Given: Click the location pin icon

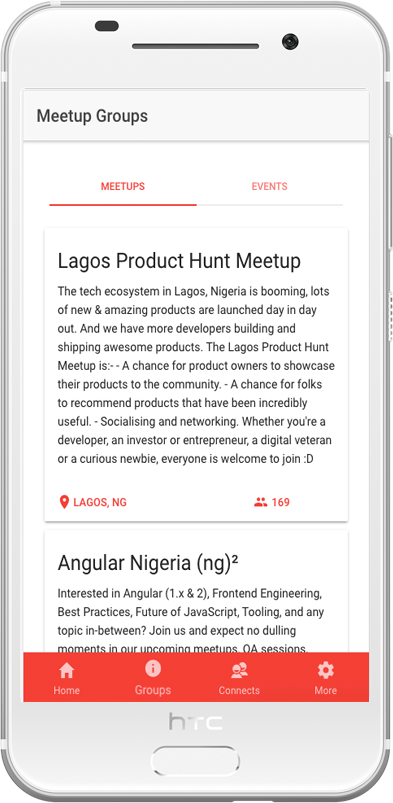Looking at the screenshot, I should tap(64, 502).
